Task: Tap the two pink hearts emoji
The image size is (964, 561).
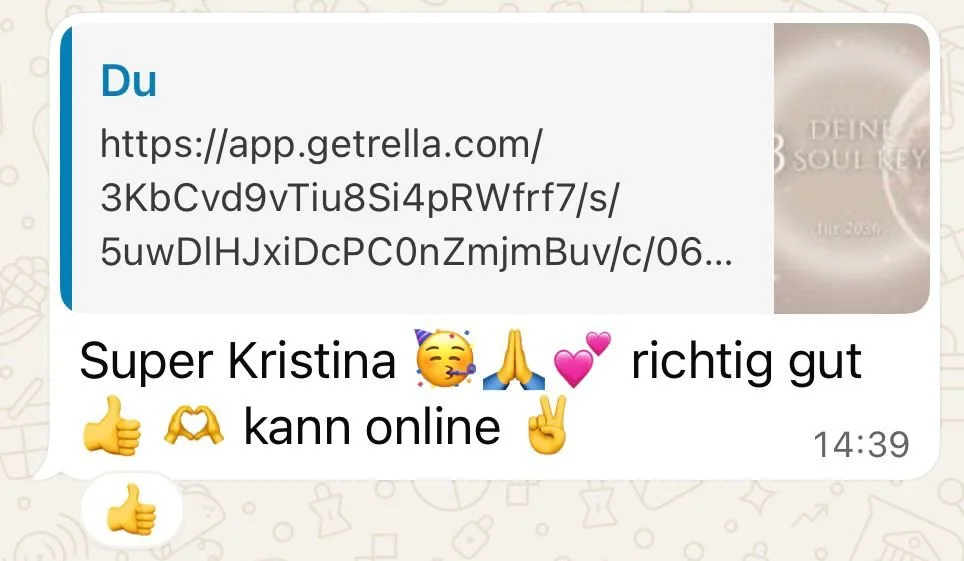Action: 582,359
